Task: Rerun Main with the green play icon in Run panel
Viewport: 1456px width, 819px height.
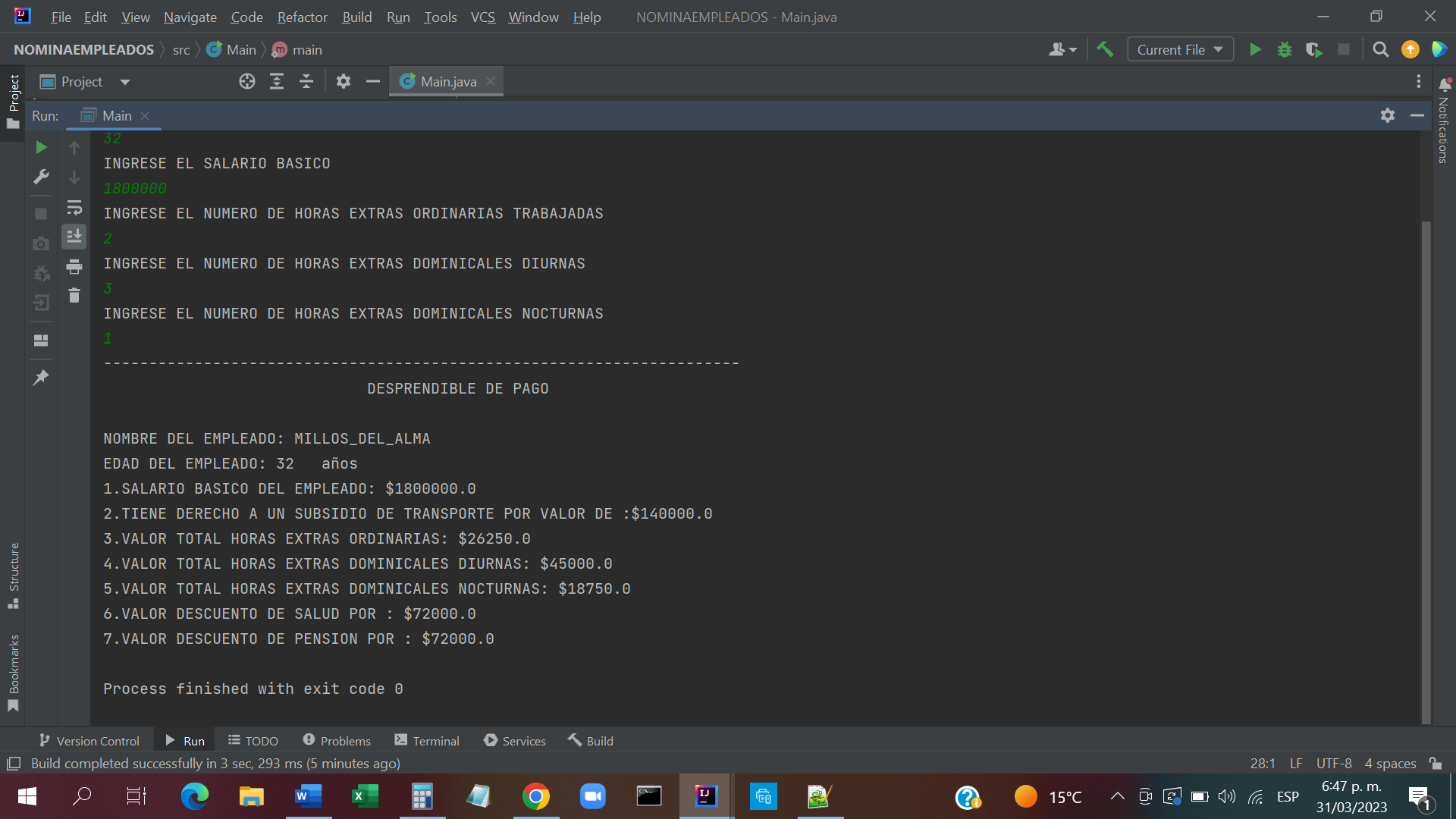Action: 42,147
